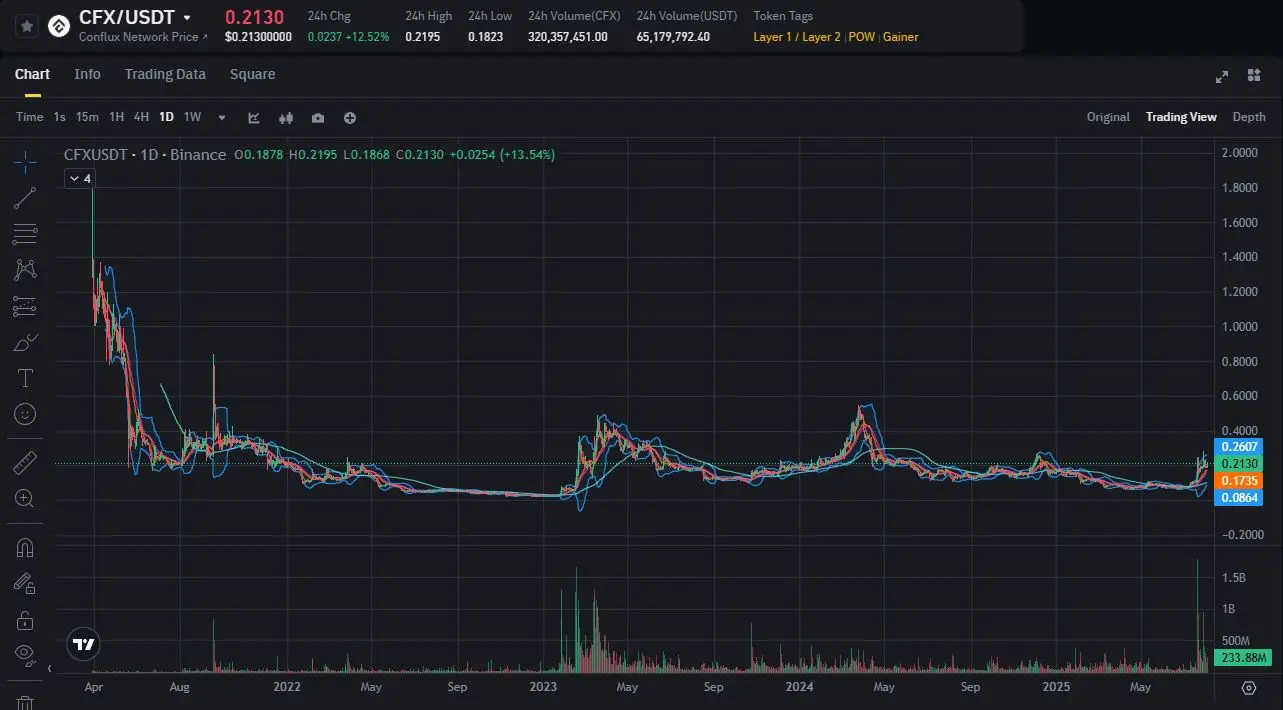
Task: Open the multi-chart layout grid icon
Action: click(x=1253, y=76)
